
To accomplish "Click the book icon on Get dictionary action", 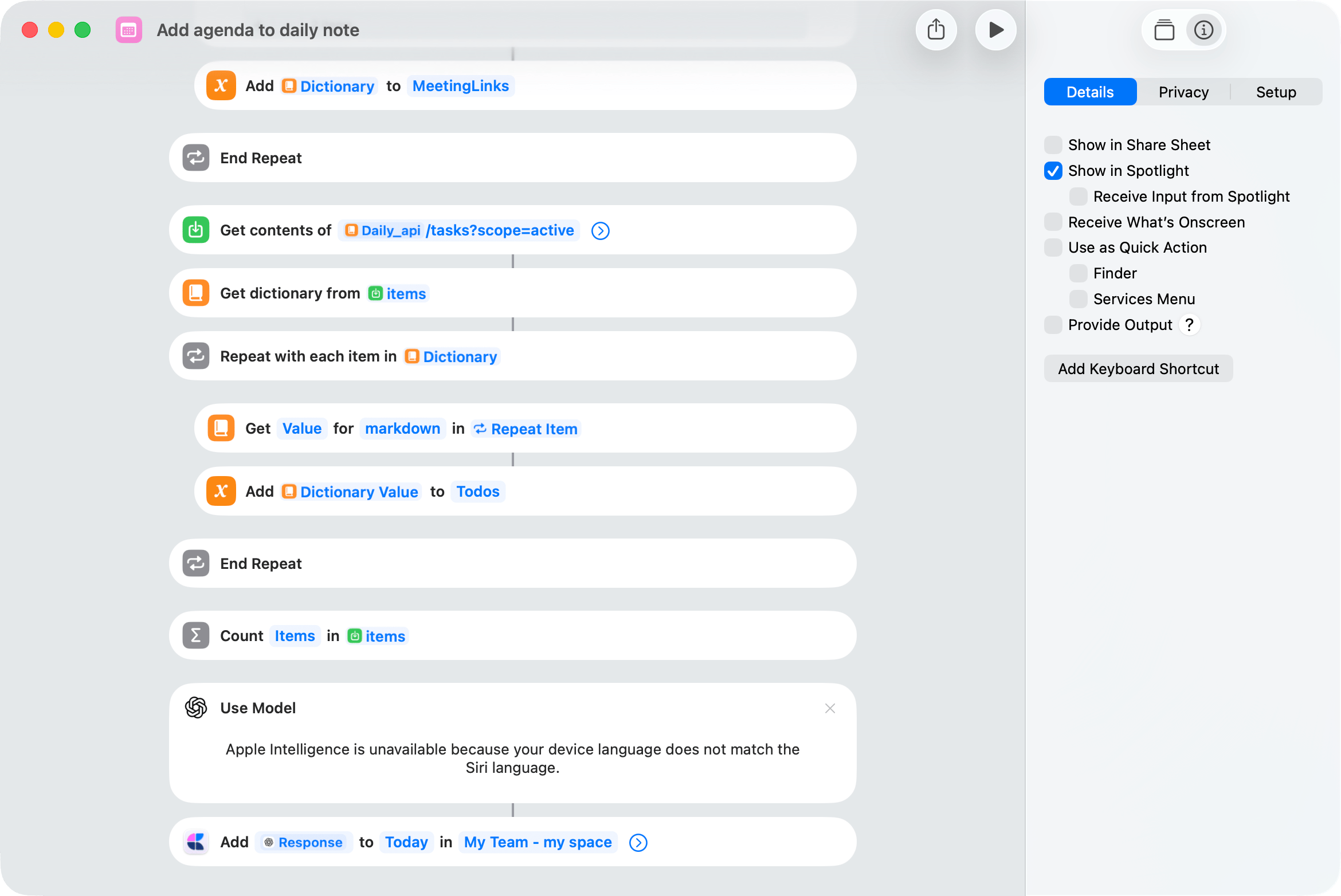I will (x=195, y=293).
